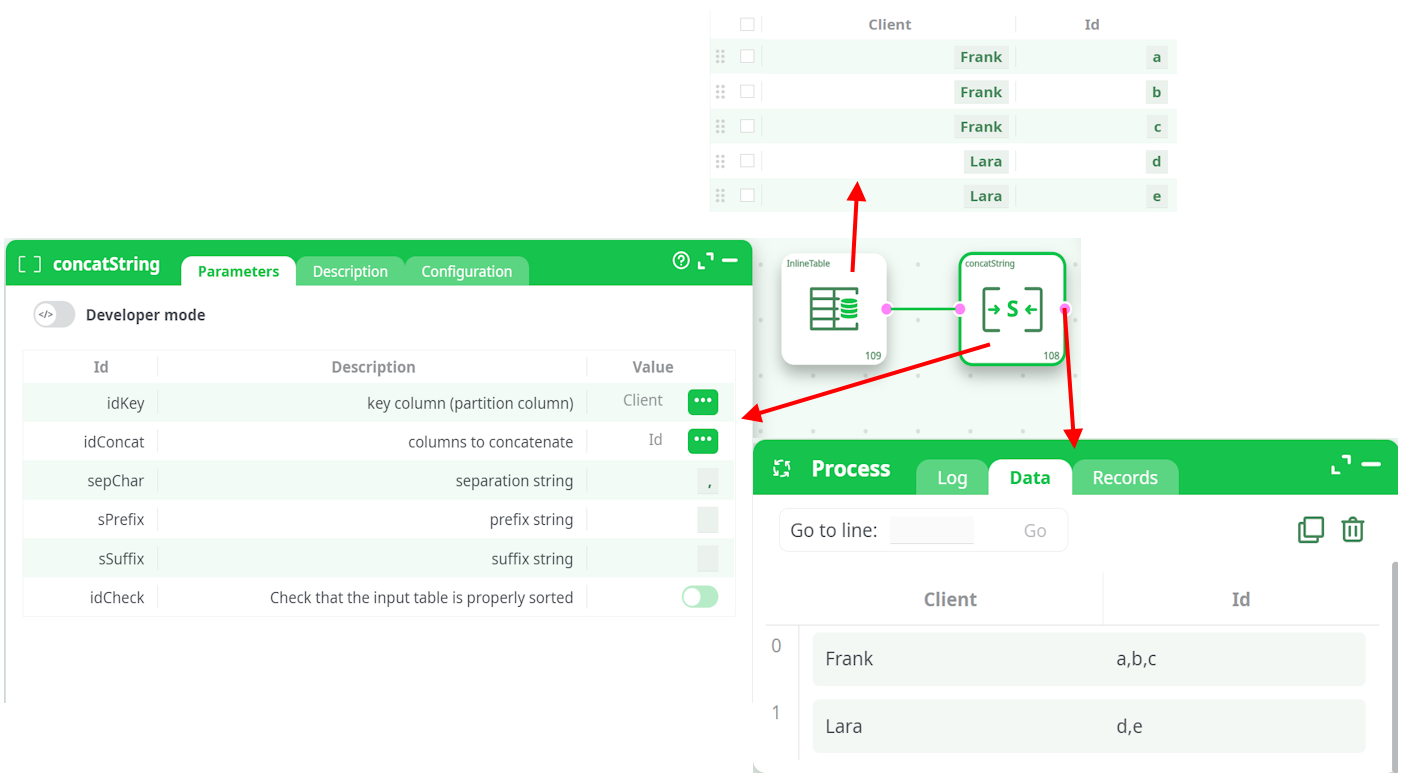Toggle Developer mode switch
Screen dimensions: 1401x775
point(54,315)
